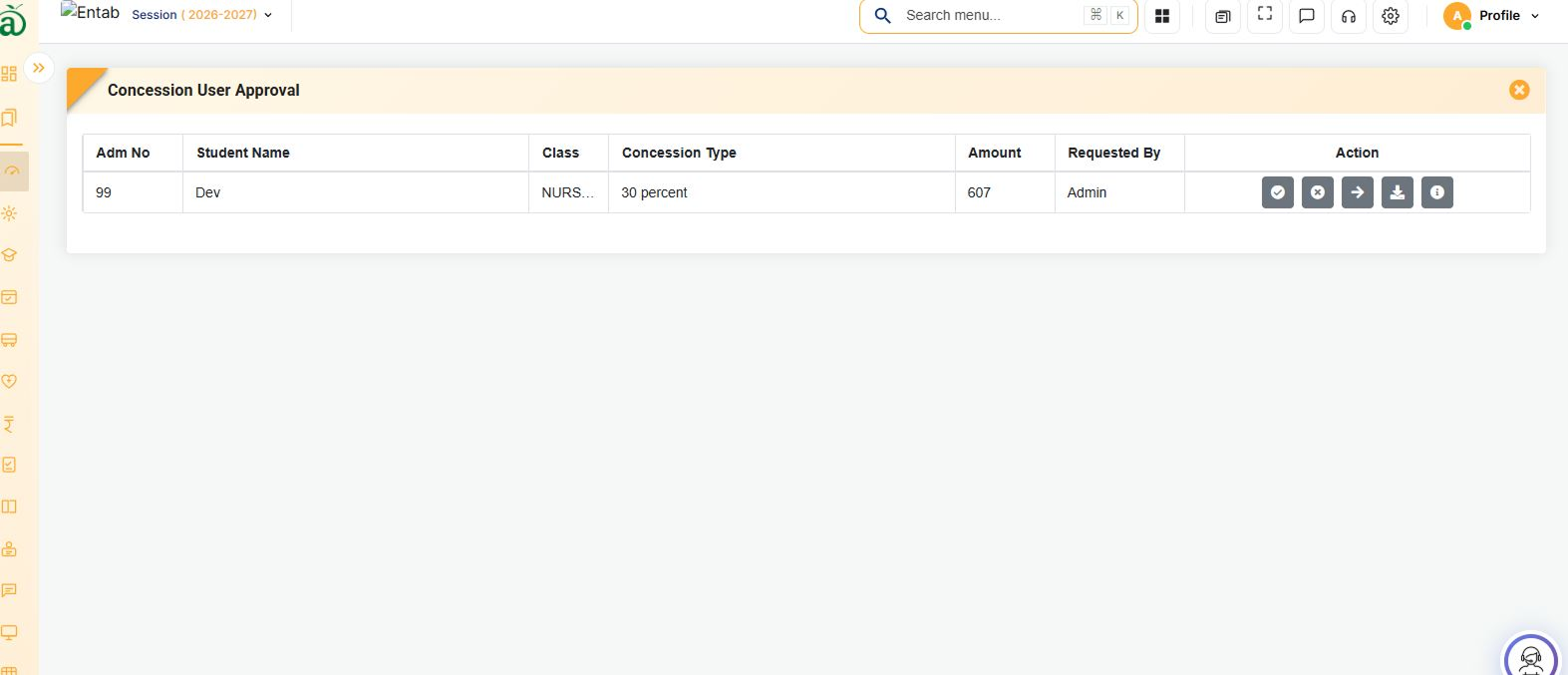The height and width of the screenshot is (675, 1568).
Task: Select the student name cell 'Dev'
Action: tap(356, 192)
